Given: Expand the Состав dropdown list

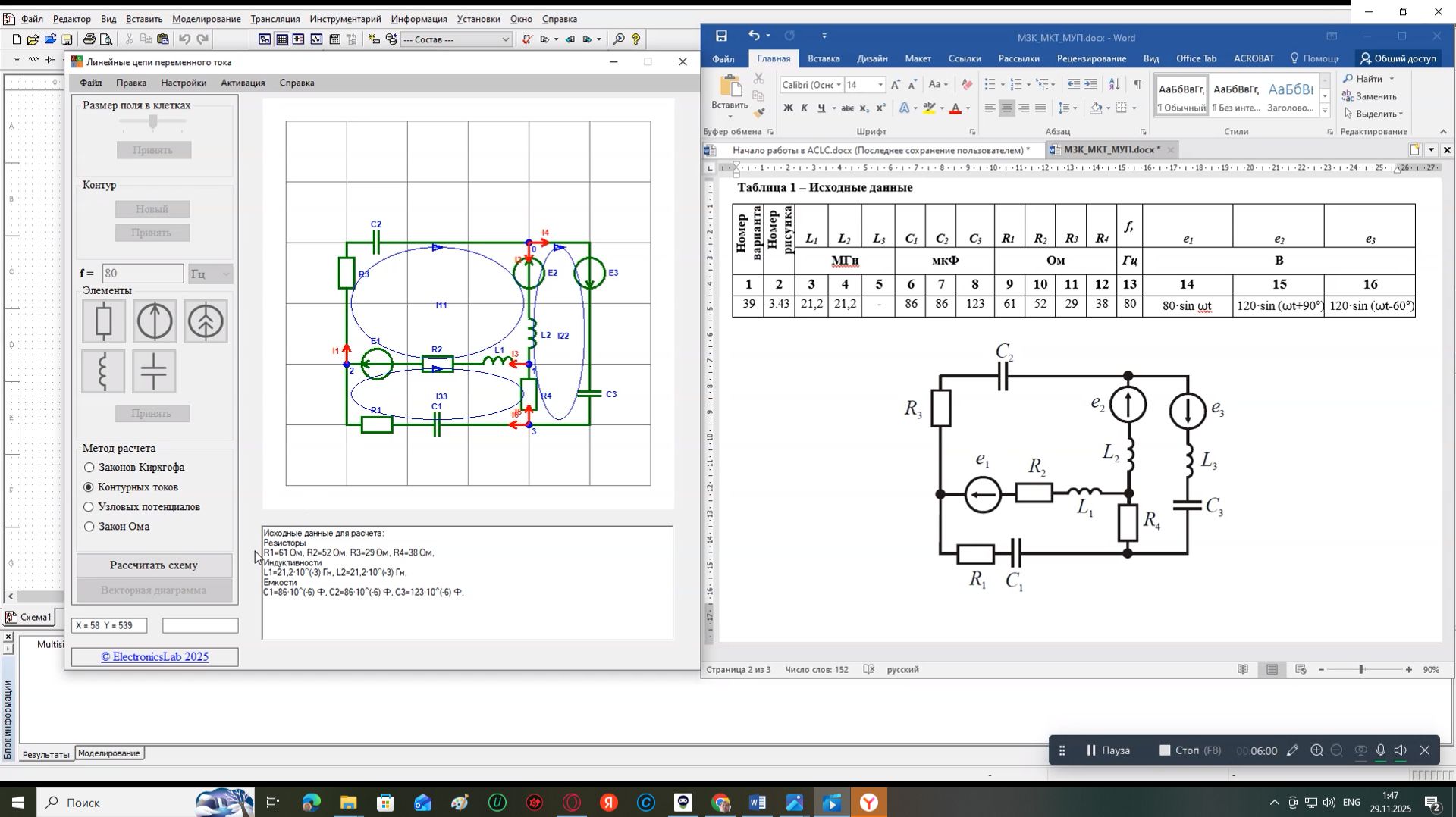Looking at the screenshot, I should tap(505, 39).
